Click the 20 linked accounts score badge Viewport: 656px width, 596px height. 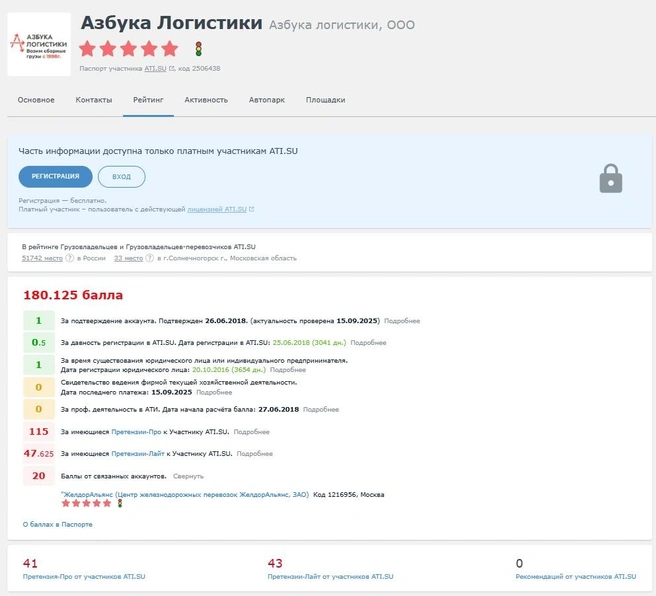[x=39, y=476]
